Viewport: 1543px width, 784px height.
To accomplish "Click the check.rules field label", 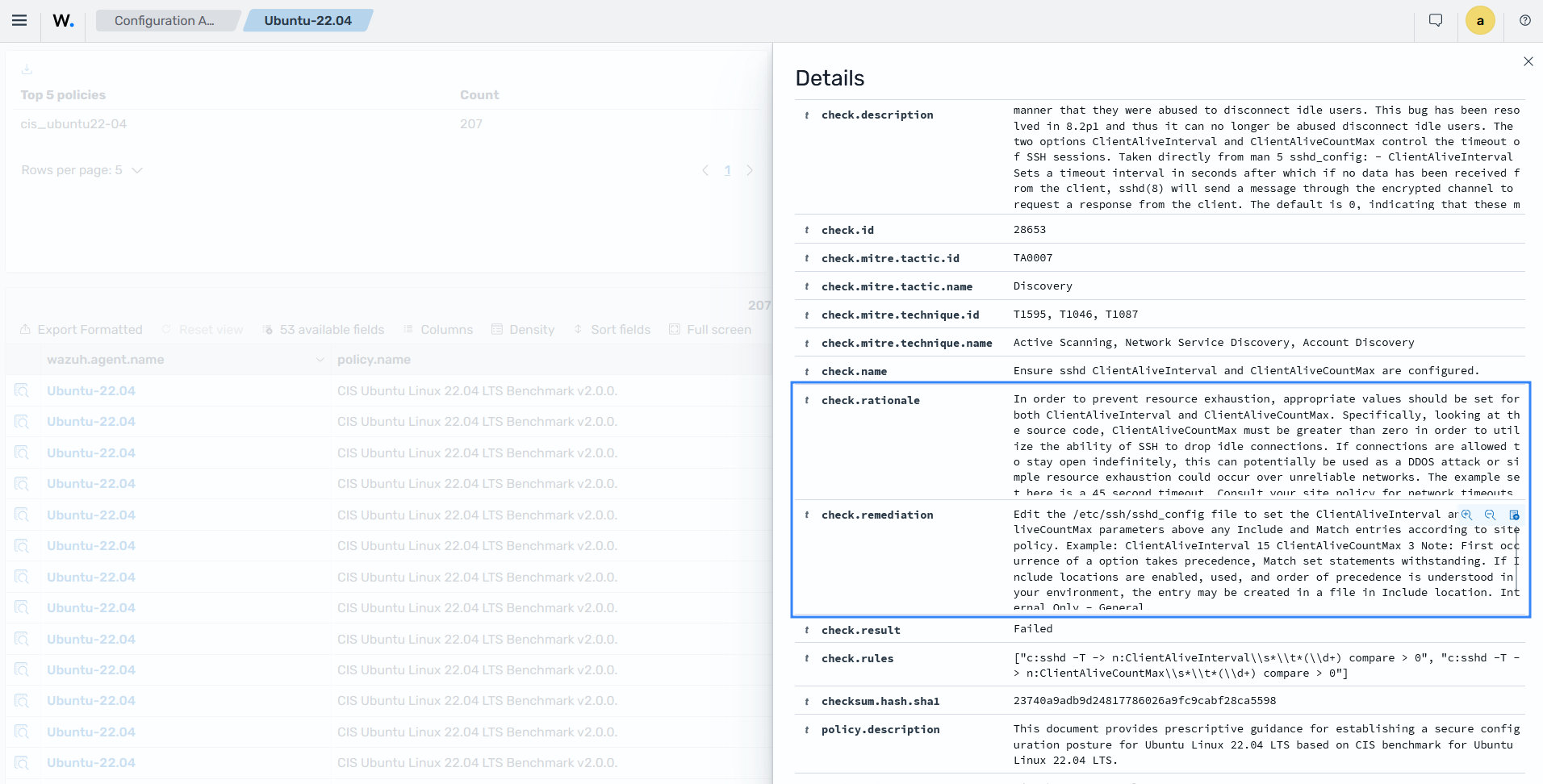I will (857, 659).
